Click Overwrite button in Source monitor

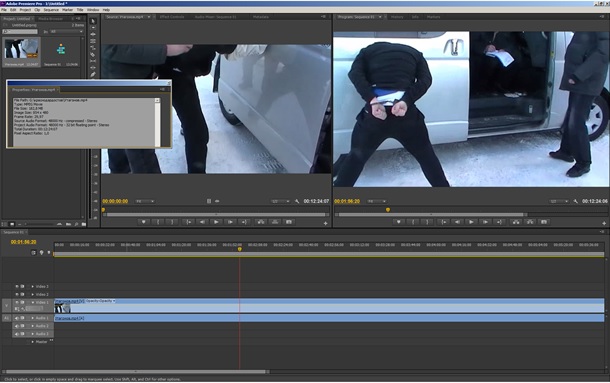point(275,222)
